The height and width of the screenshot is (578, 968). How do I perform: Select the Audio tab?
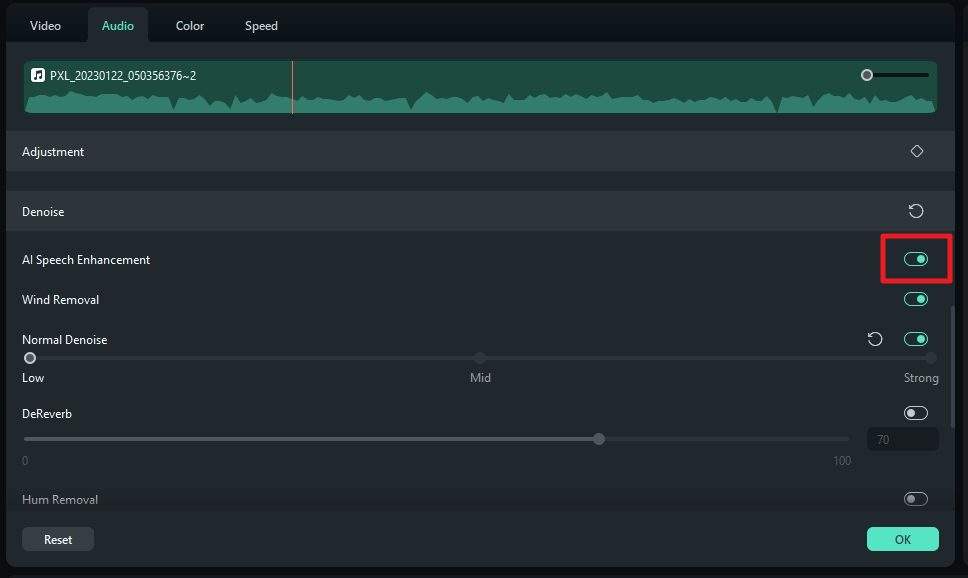click(117, 26)
